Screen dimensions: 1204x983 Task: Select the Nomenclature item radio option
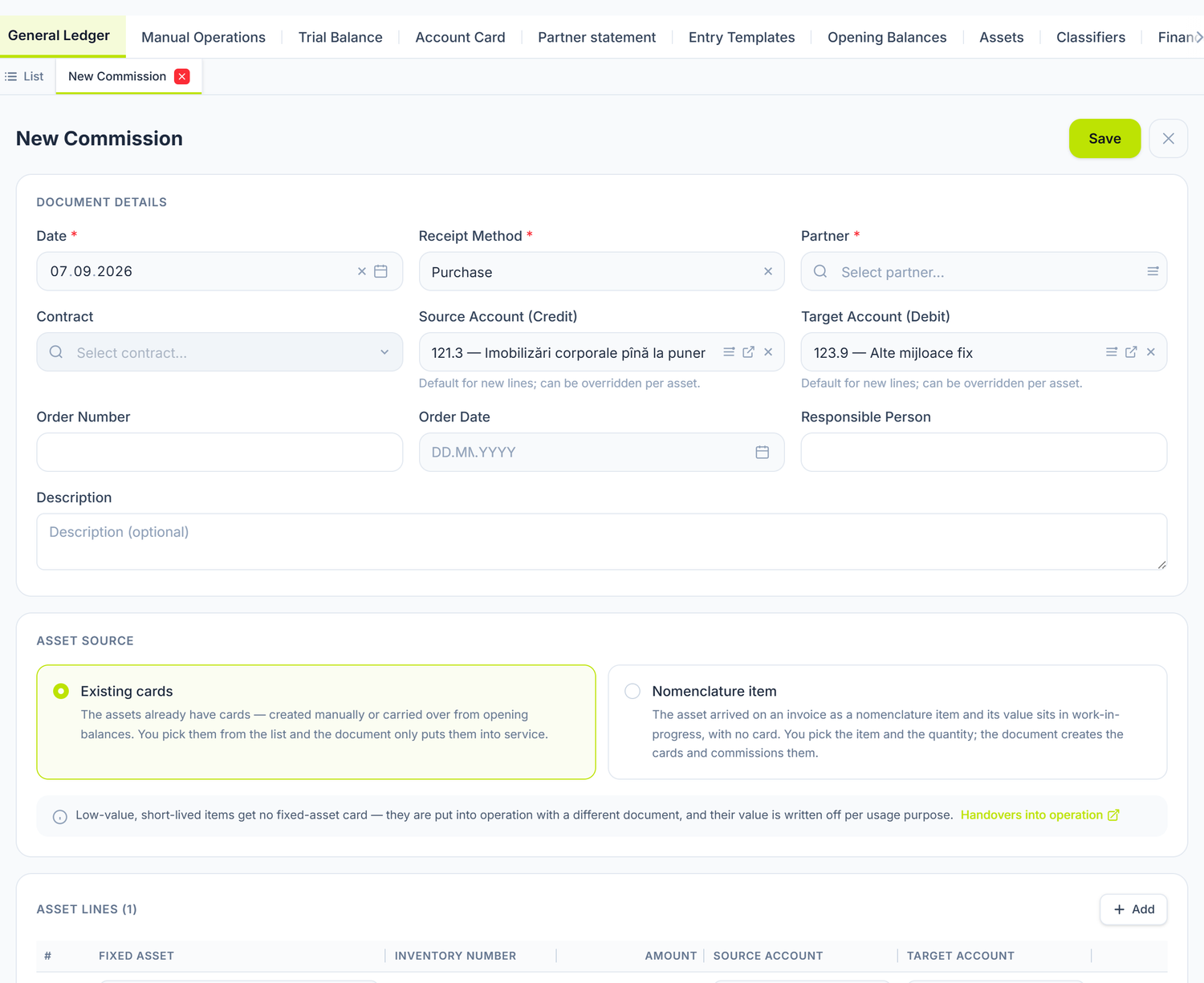[633, 691]
